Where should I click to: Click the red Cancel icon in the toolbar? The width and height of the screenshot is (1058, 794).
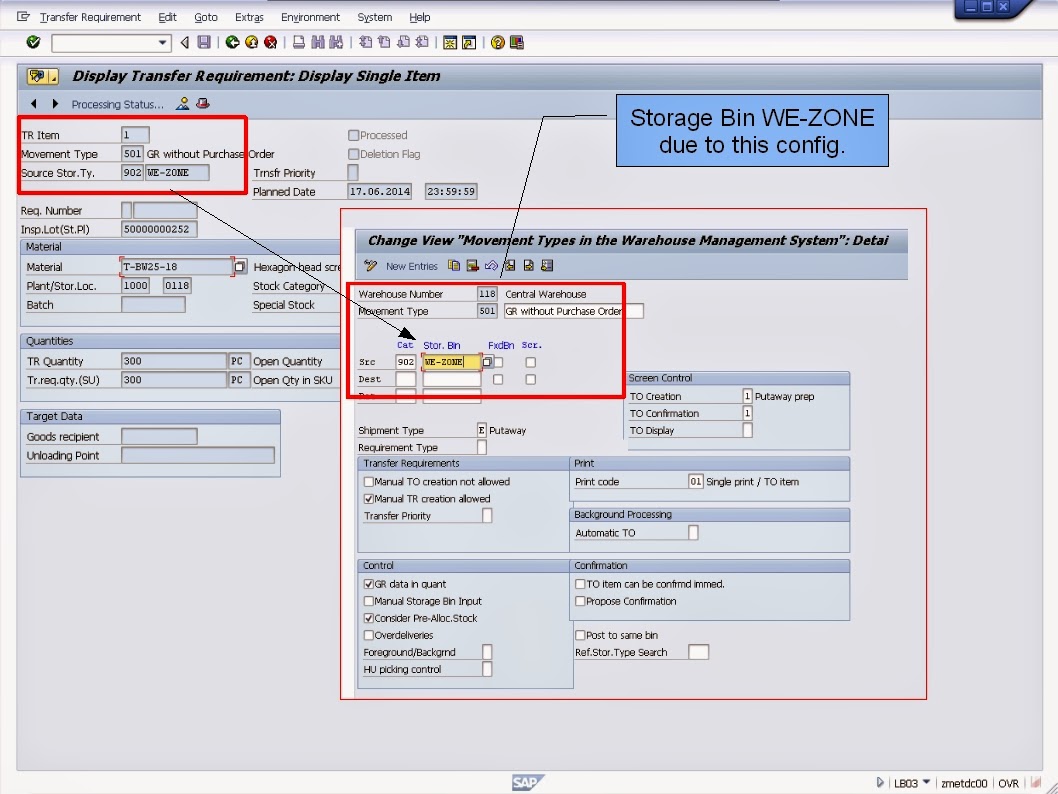click(x=269, y=42)
